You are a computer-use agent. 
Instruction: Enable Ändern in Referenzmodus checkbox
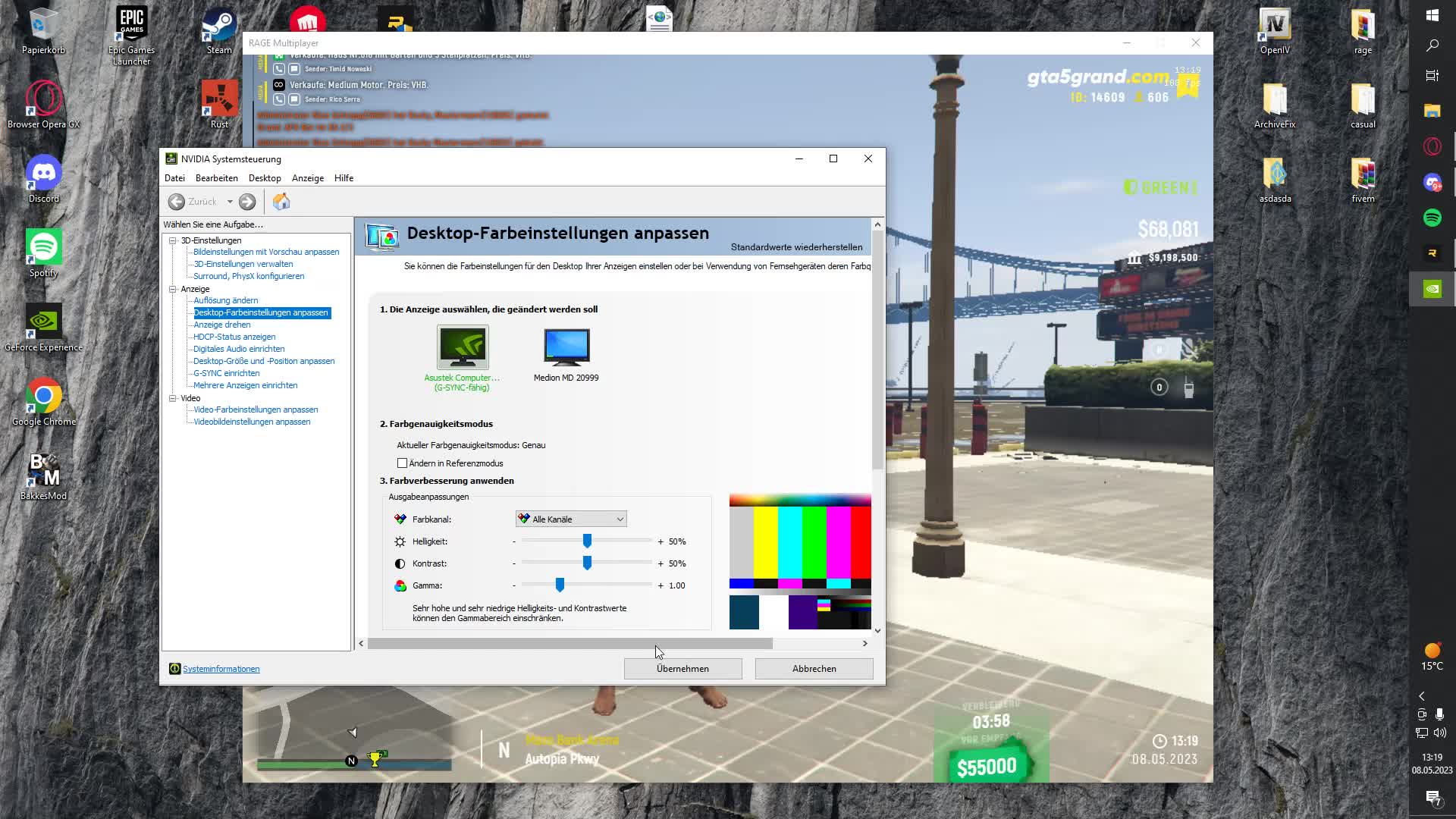coord(402,463)
